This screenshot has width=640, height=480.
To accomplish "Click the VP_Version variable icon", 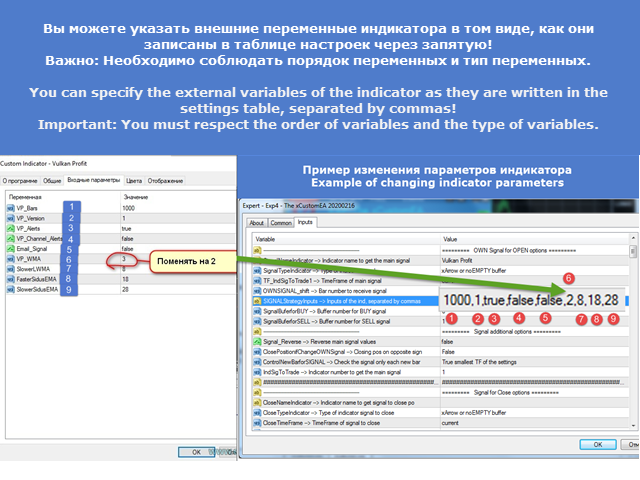I will [11, 218].
